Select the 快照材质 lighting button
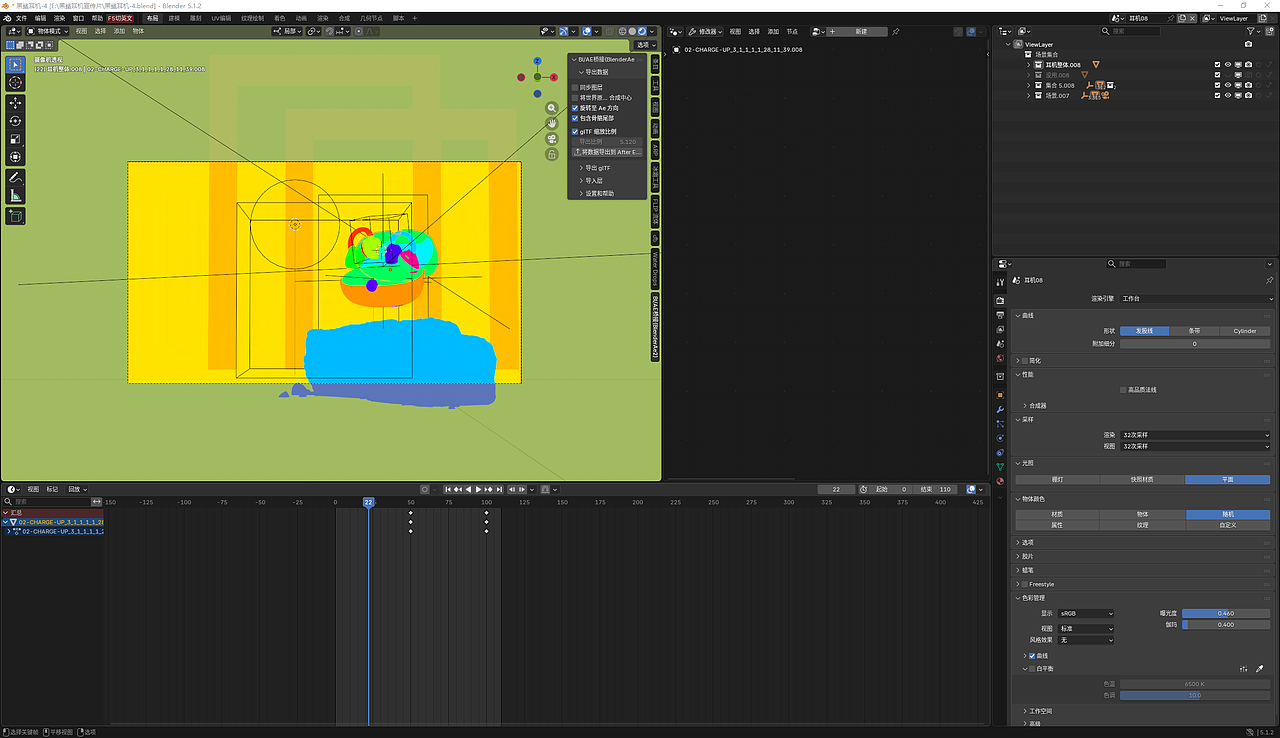 tap(1142, 479)
